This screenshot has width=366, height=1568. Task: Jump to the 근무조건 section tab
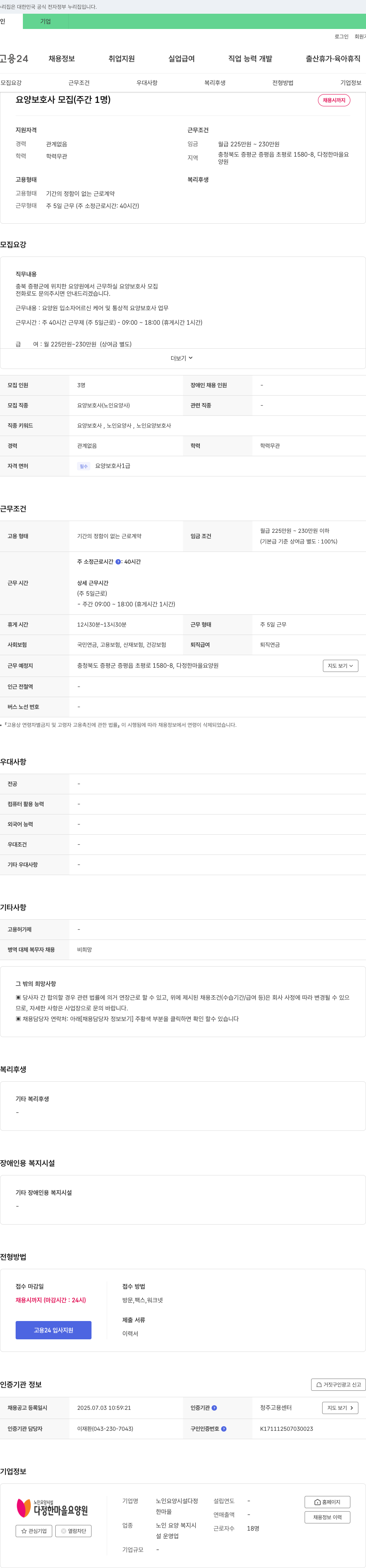pyautogui.click(x=79, y=83)
